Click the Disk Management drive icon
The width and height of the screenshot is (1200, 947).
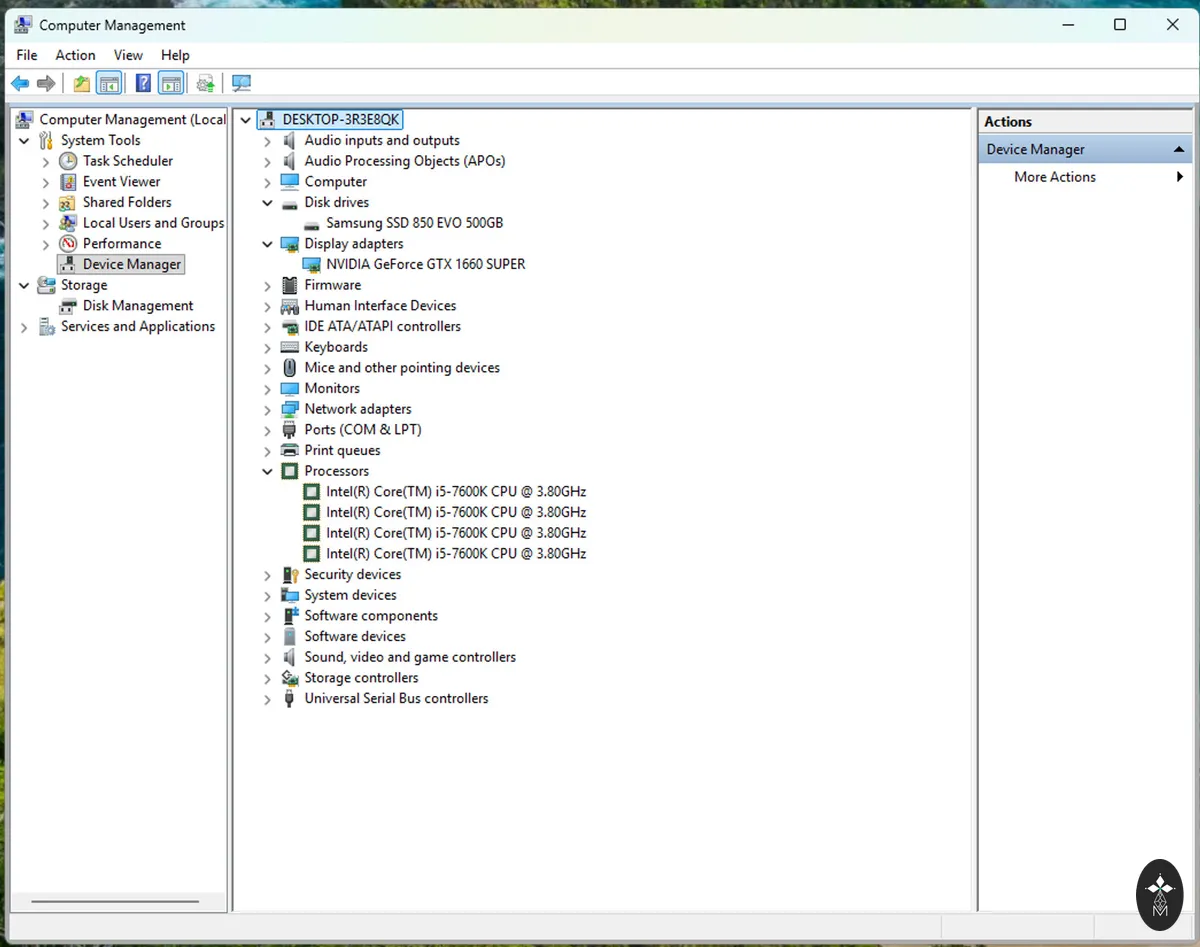[x=68, y=306]
